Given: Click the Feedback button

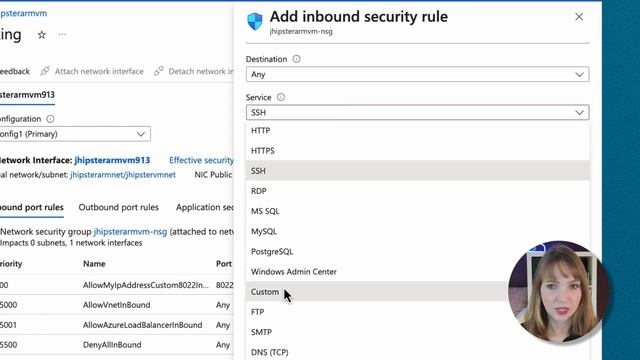Looking at the screenshot, I should click(15, 71).
